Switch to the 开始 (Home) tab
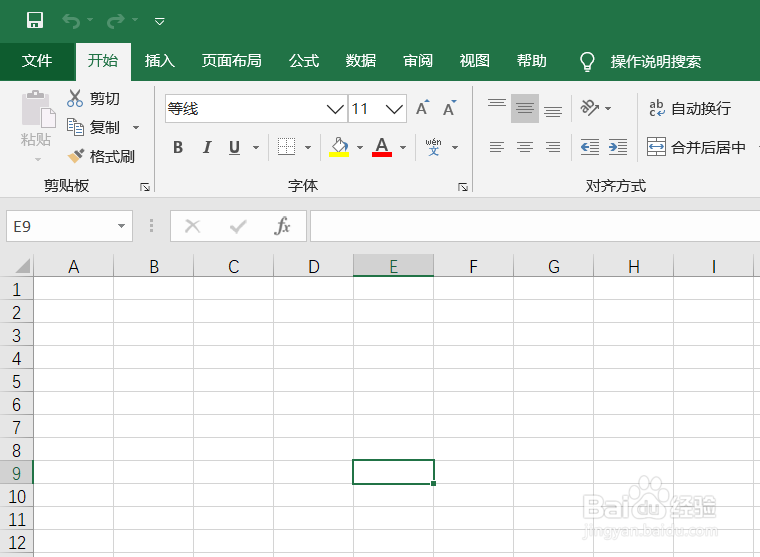 tap(103, 61)
